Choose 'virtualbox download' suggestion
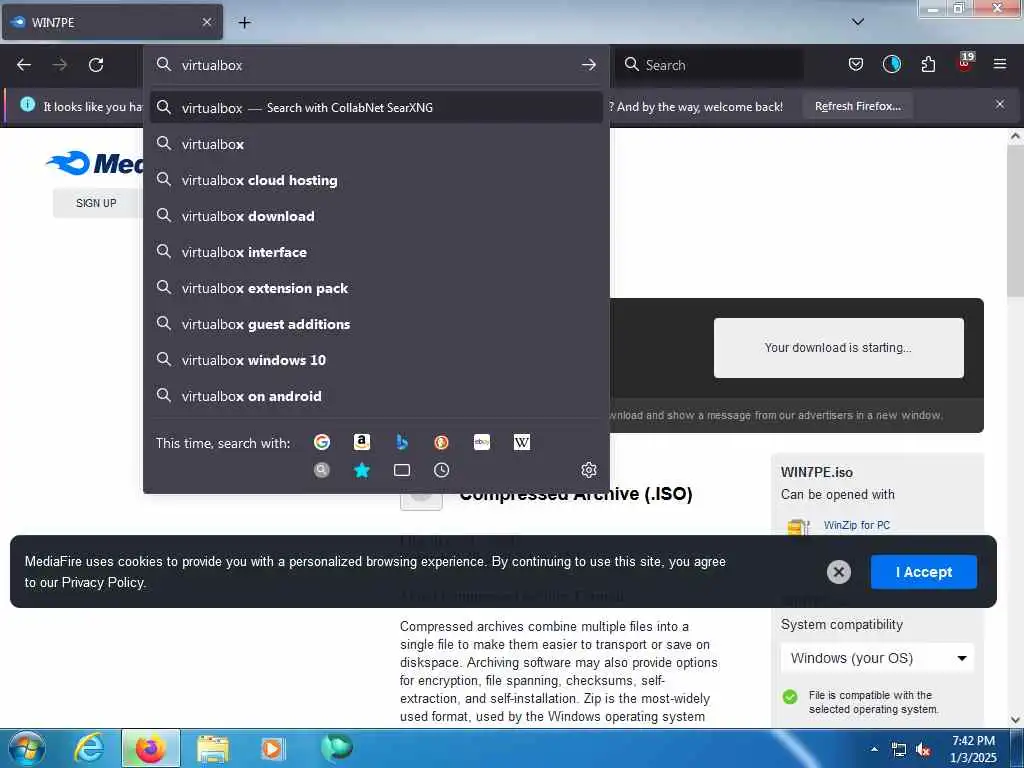Screen dimensions: 1024x768 click(x=376, y=216)
